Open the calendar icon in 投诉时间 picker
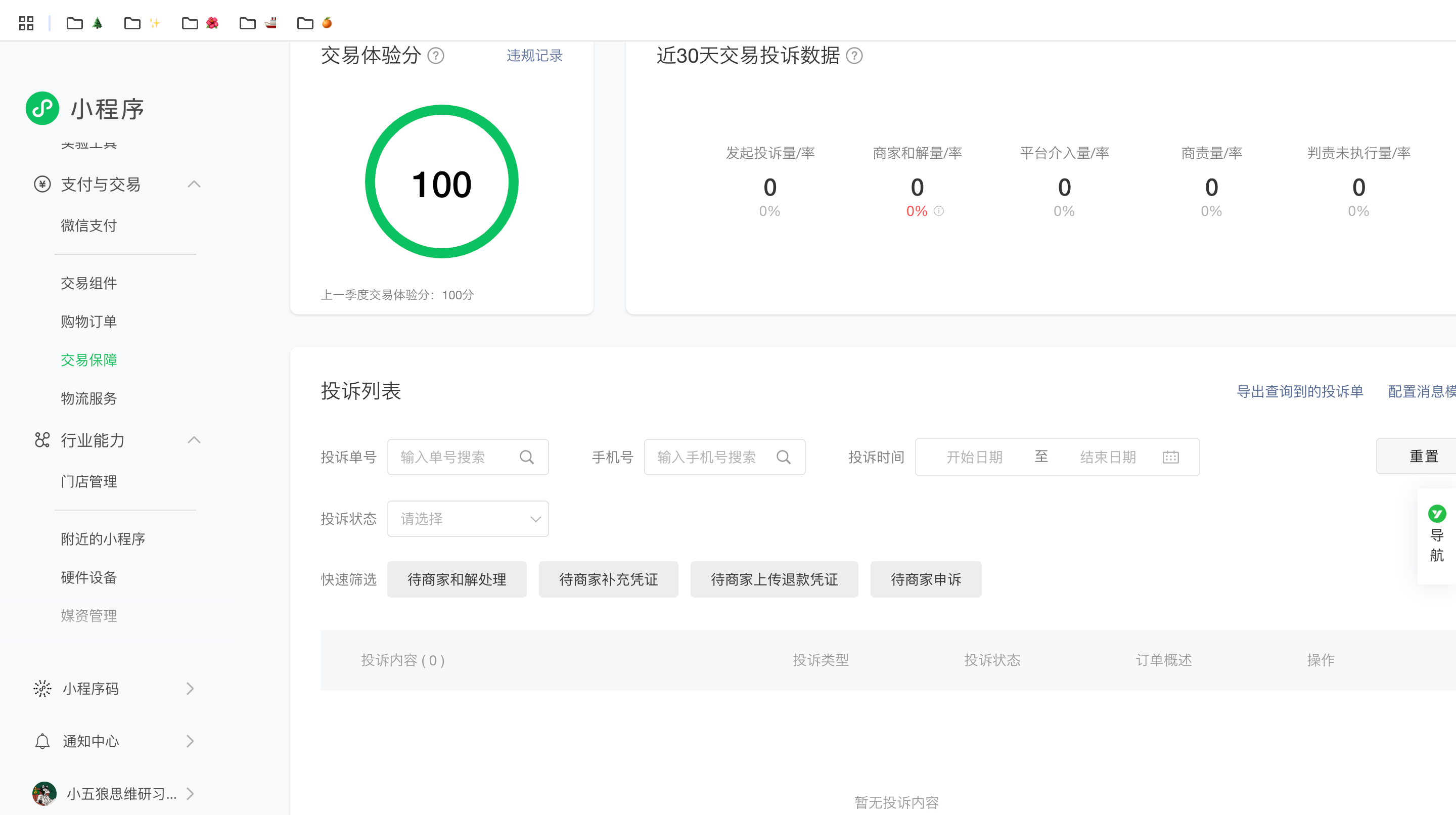 pyautogui.click(x=1170, y=457)
